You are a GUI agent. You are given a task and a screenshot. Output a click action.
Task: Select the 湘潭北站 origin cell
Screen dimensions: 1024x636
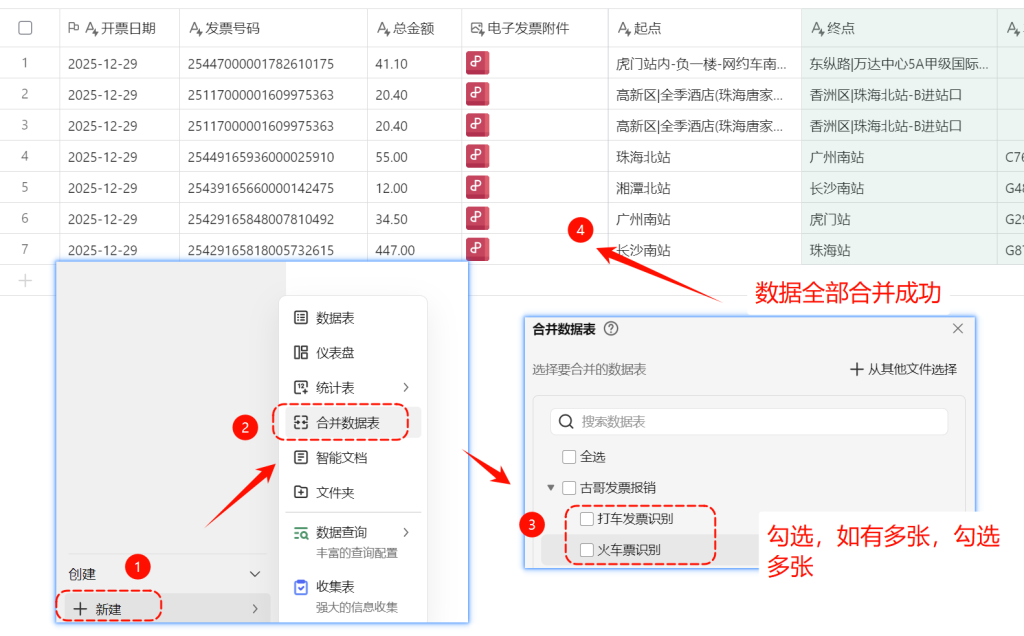tap(705, 188)
